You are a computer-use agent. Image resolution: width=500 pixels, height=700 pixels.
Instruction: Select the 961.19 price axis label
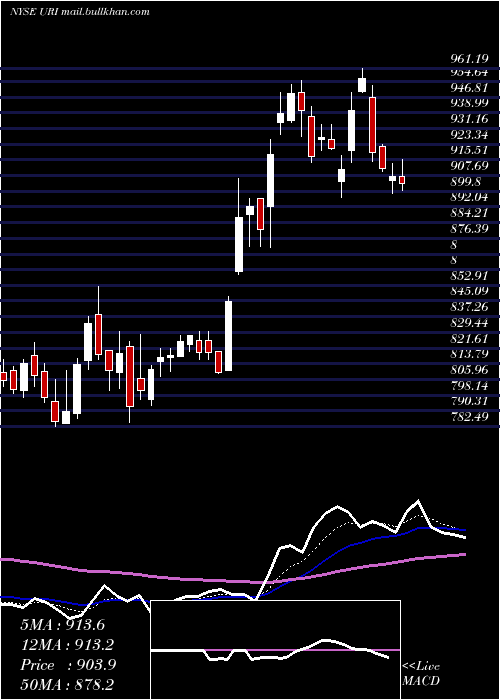(469, 59)
